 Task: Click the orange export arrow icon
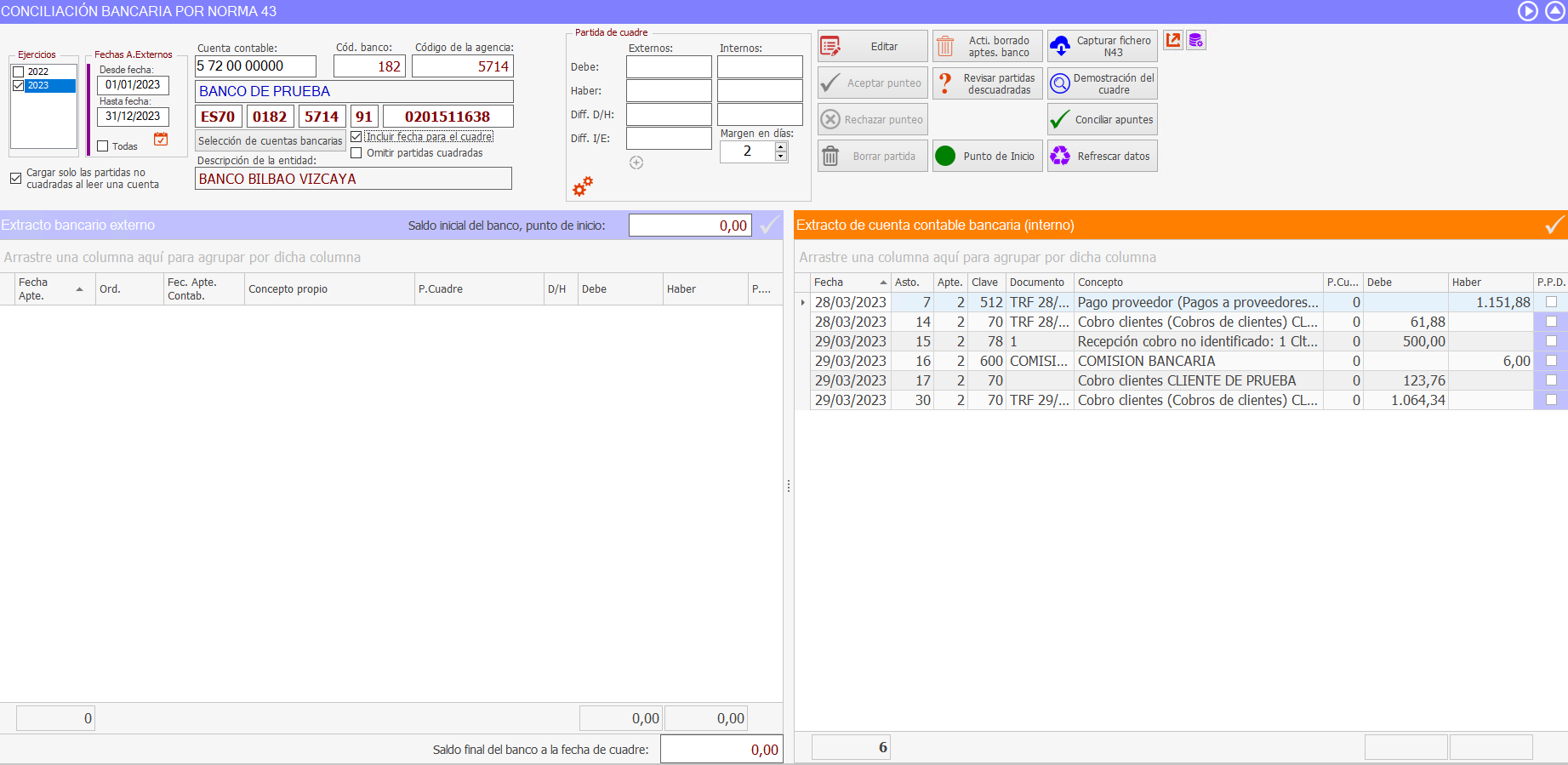1173,40
